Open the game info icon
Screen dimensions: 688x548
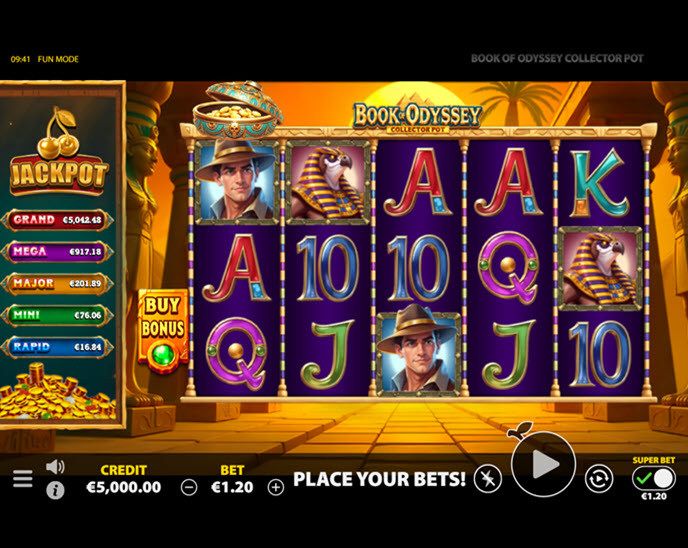(55, 490)
